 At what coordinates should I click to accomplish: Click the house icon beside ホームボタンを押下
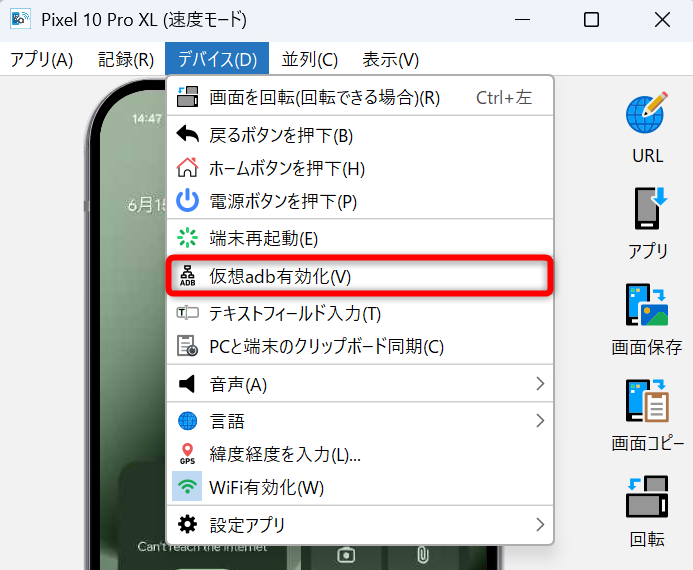click(x=187, y=167)
